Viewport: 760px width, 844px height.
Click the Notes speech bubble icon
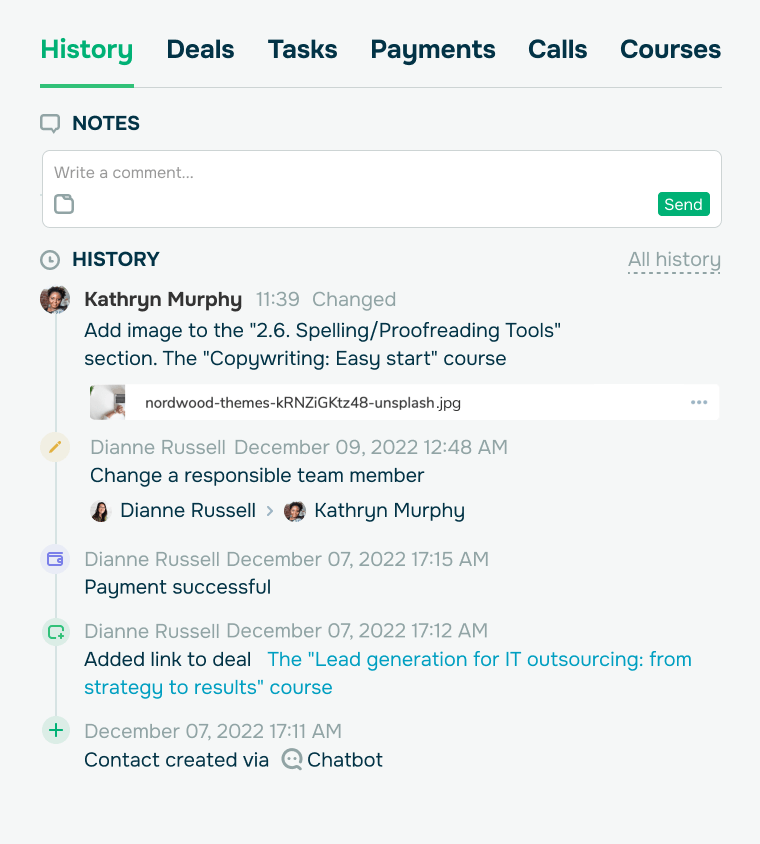click(50, 124)
